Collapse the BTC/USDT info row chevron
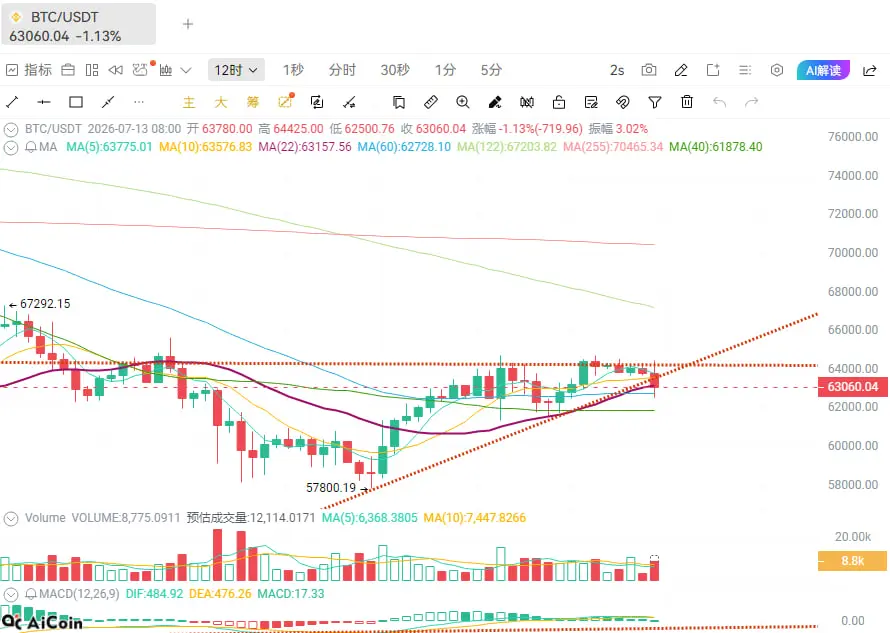The height and width of the screenshot is (633, 890). (10, 129)
